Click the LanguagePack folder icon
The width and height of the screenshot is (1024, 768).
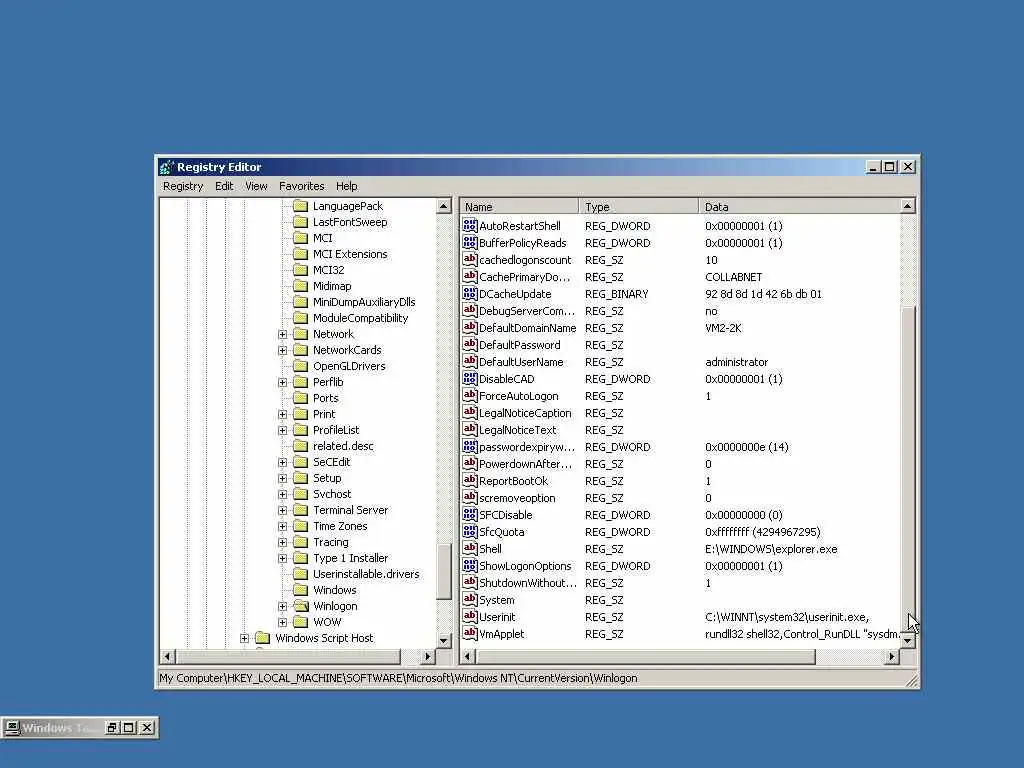pyautogui.click(x=300, y=206)
